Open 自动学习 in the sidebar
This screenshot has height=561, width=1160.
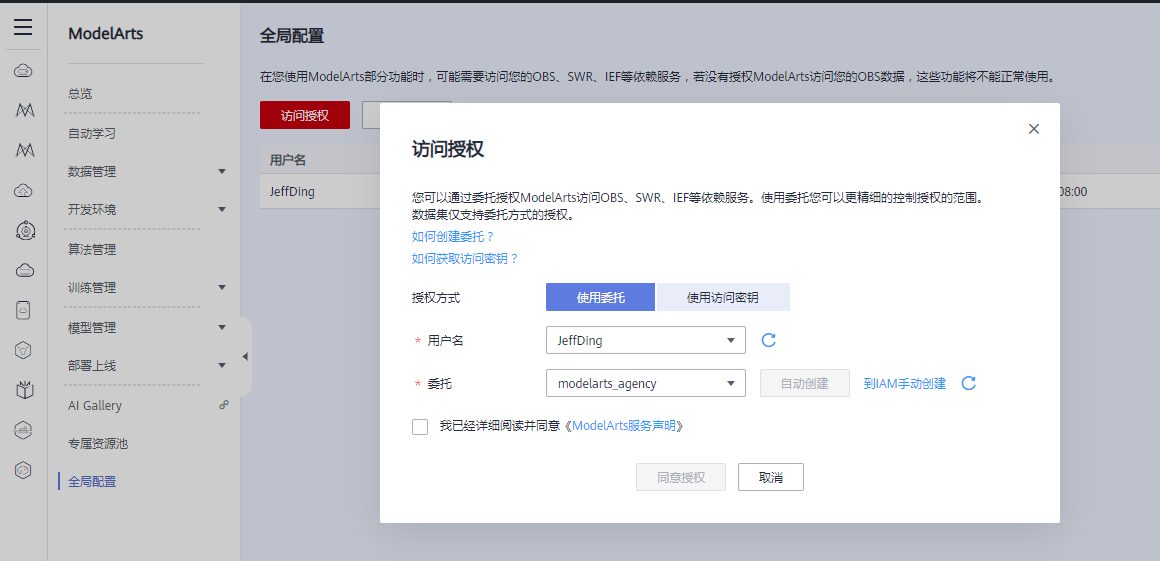coord(92,134)
